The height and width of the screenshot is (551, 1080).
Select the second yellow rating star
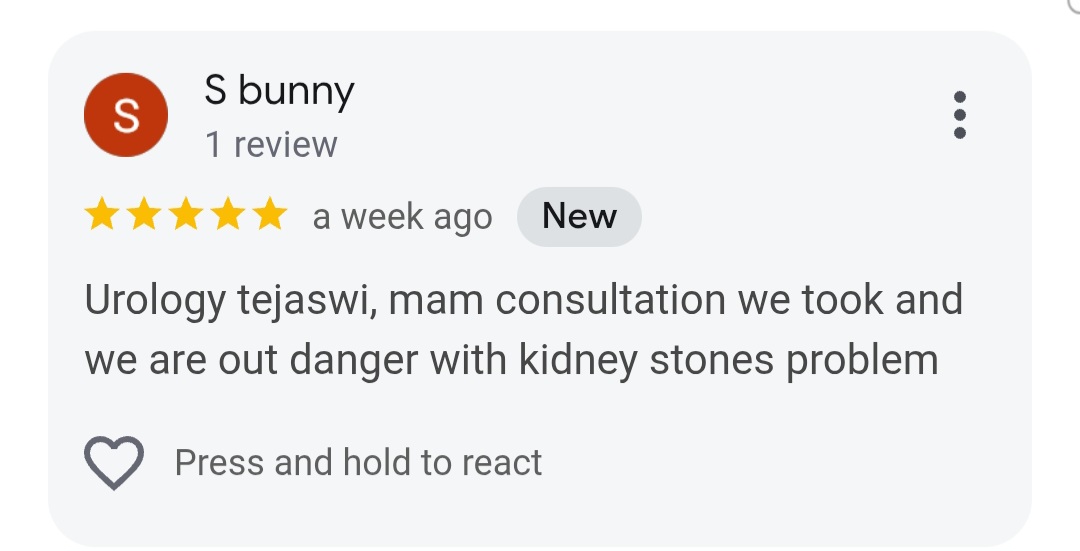144,214
